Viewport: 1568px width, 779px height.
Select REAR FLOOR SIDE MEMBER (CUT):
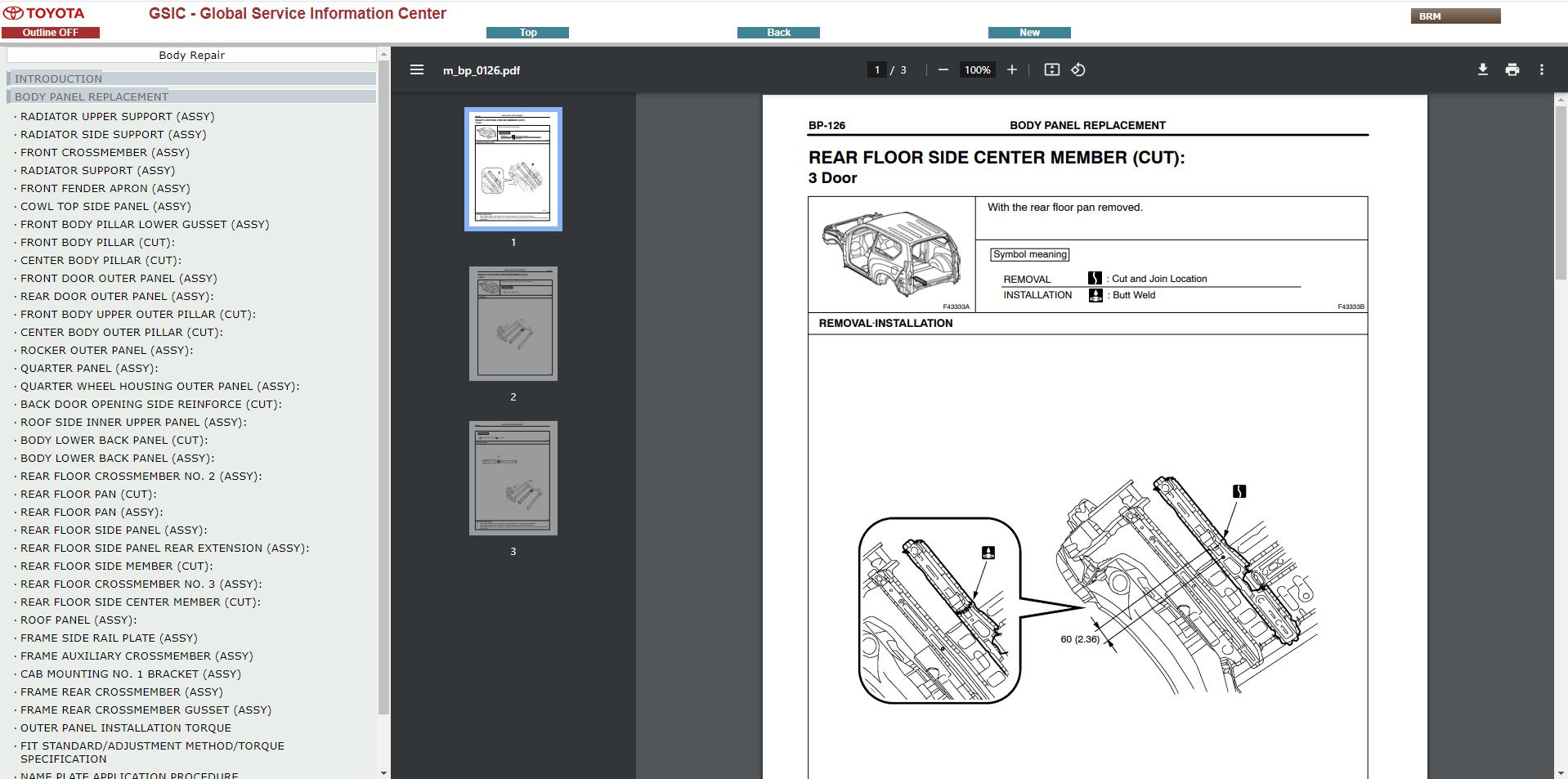(x=116, y=566)
